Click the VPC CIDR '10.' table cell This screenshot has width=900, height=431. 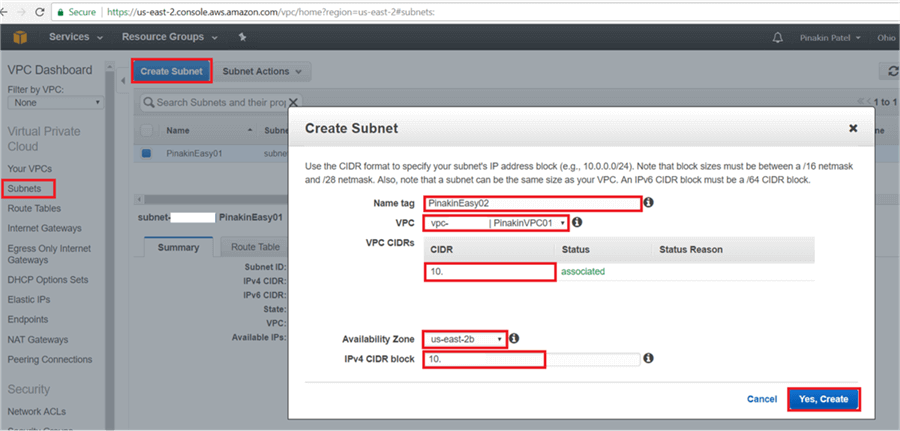point(490,271)
